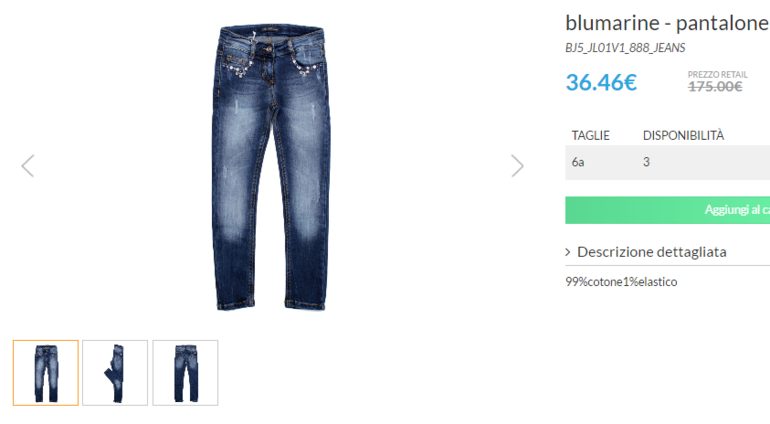Image resolution: width=770 pixels, height=424 pixels.
Task: Select the 6a size row
Action: click(x=667, y=162)
